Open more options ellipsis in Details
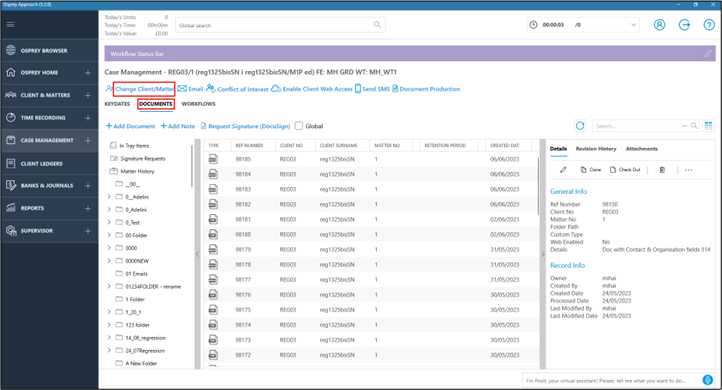This screenshot has height=390, width=722. point(688,170)
